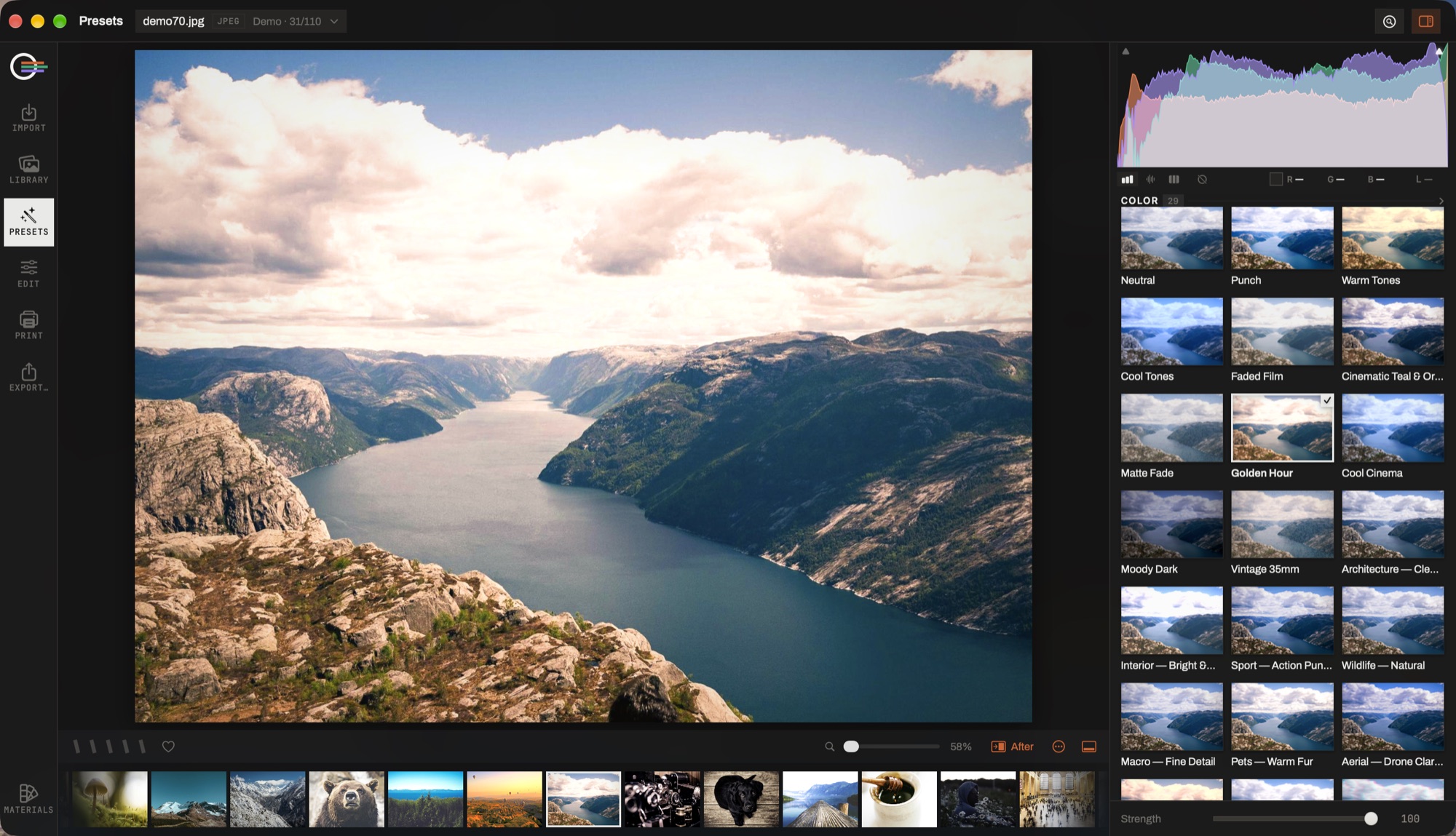Apply the Matte Fade preset
The image size is (1456, 836).
pos(1171,428)
